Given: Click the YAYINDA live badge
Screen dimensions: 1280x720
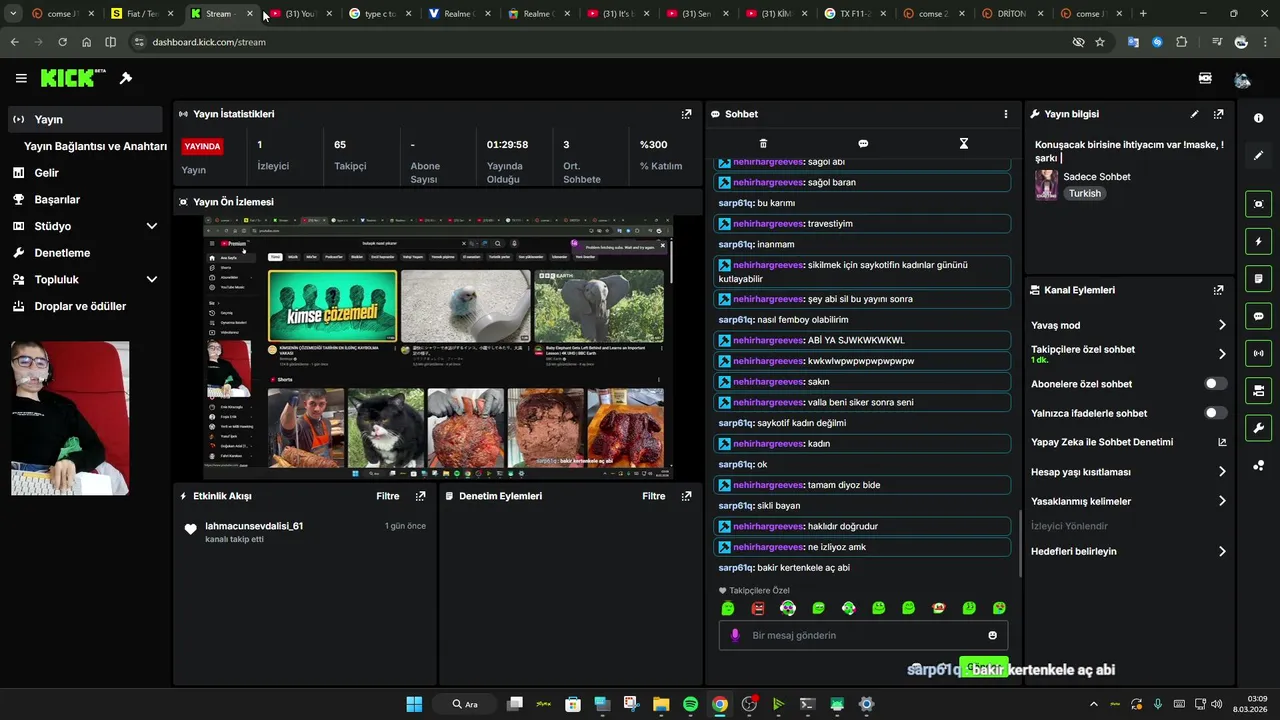Looking at the screenshot, I should (202, 146).
